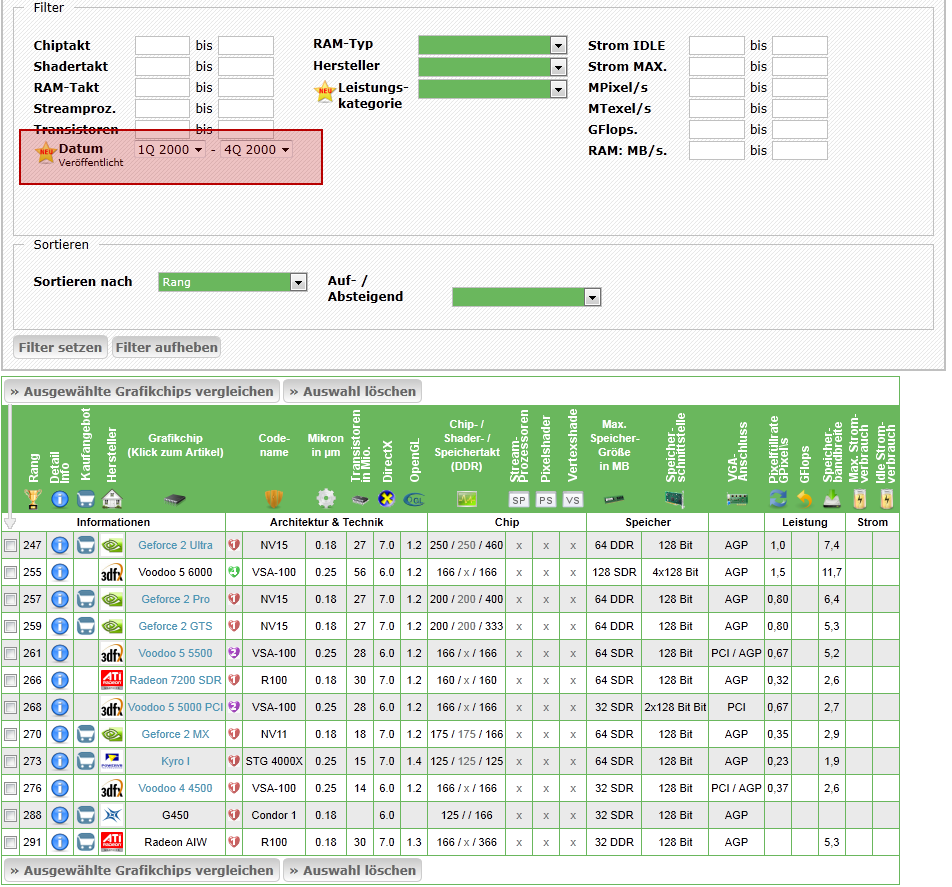The image size is (952, 887).
Task: Click the gear icon under Mikron header
Action: click(x=326, y=498)
